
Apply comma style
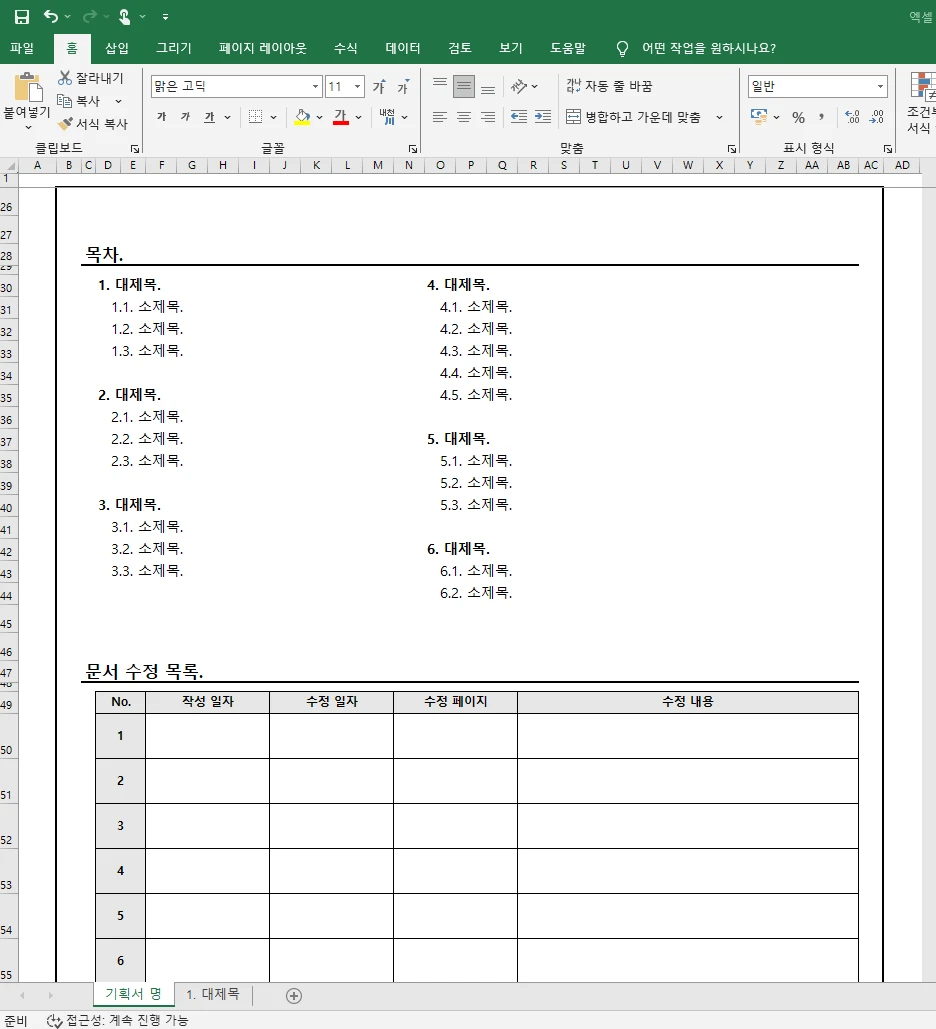click(x=821, y=117)
